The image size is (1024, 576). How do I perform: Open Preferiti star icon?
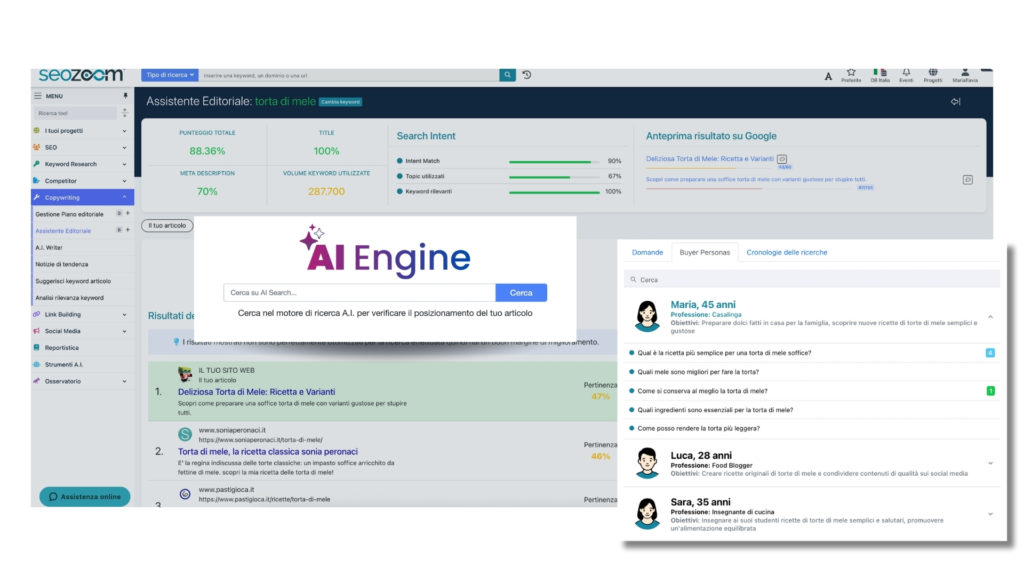(851, 72)
